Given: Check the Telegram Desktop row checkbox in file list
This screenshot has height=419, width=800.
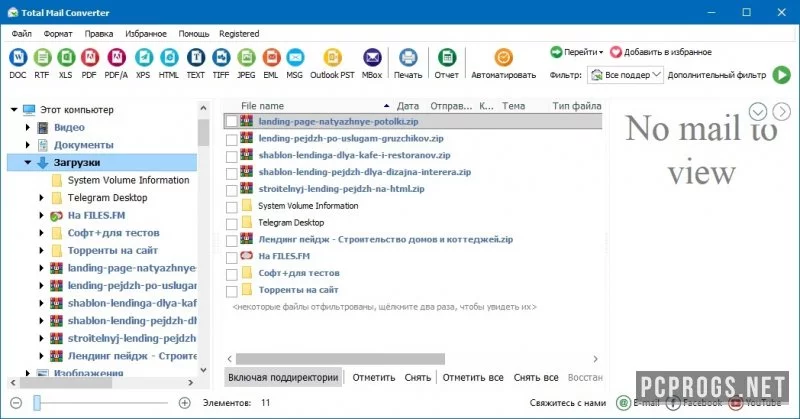Looking at the screenshot, I should point(232,224).
